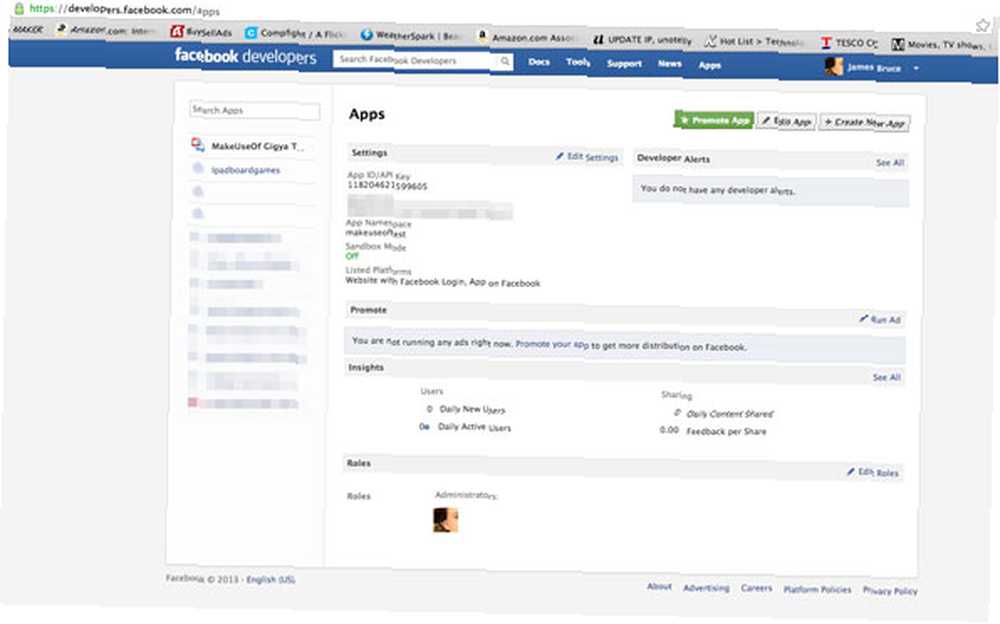Screen dimensions: 1000x624
Task: Click the Run Ad link
Action: point(879,319)
